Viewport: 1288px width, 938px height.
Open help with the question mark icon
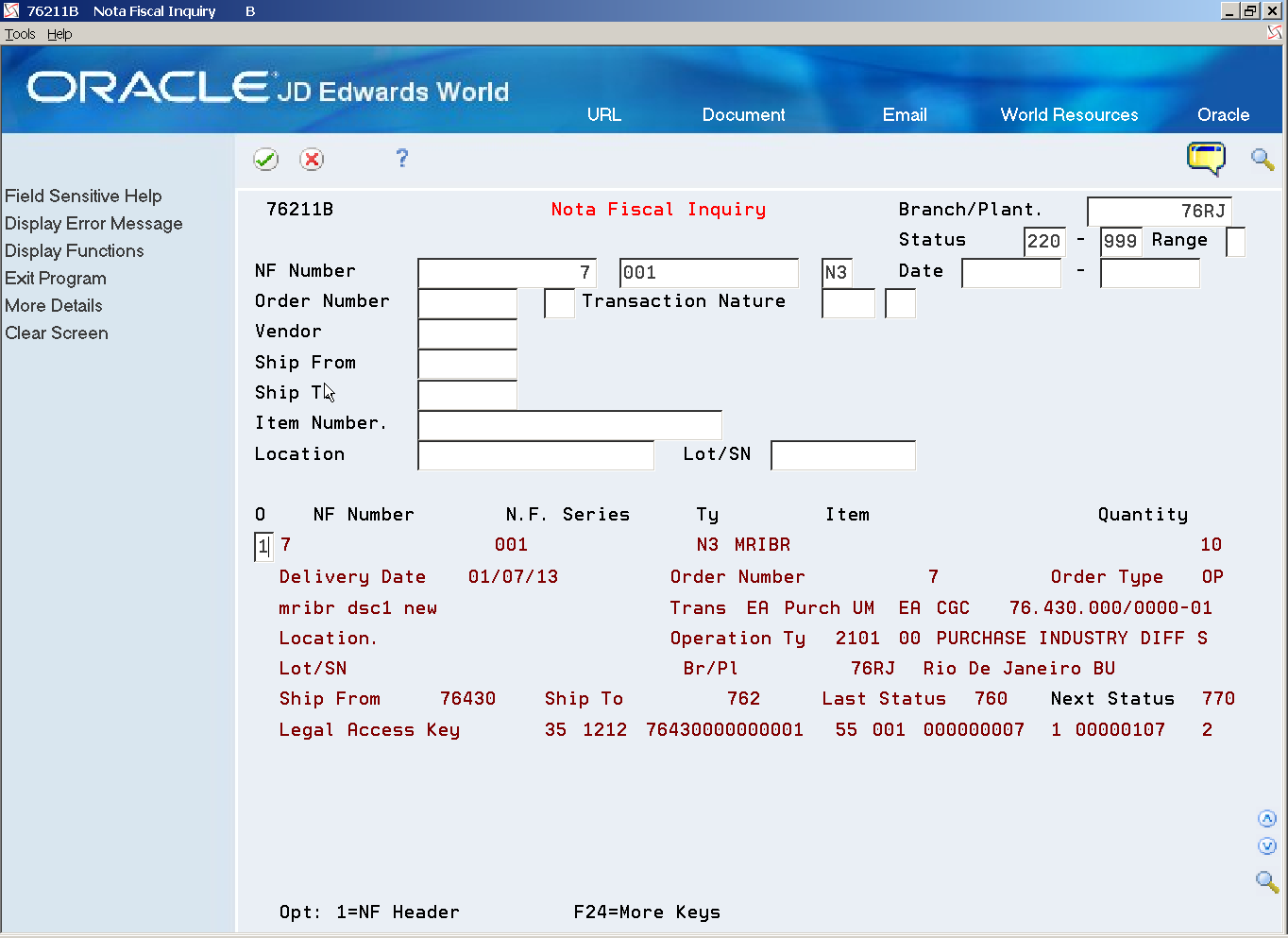click(402, 158)
